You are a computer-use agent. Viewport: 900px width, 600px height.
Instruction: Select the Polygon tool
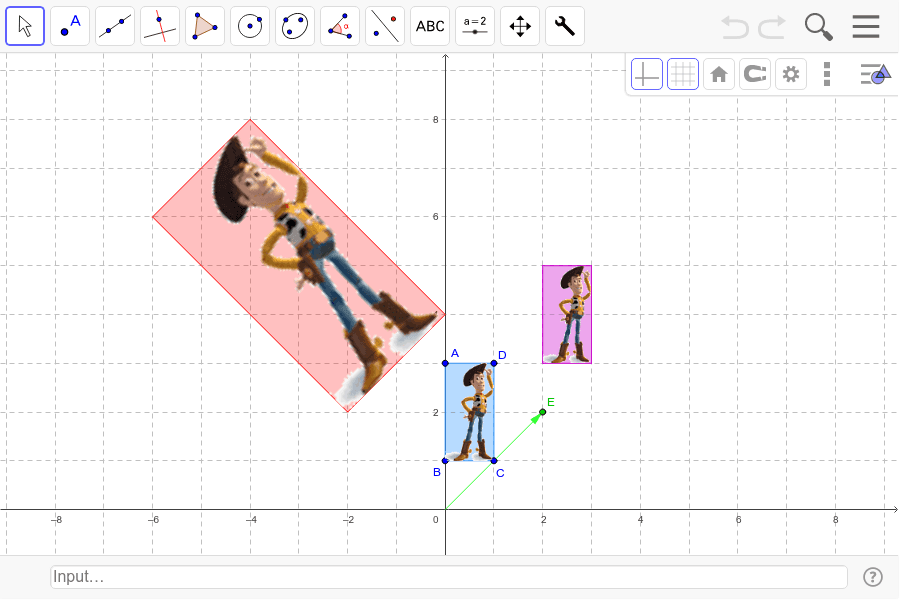point(205,26)
